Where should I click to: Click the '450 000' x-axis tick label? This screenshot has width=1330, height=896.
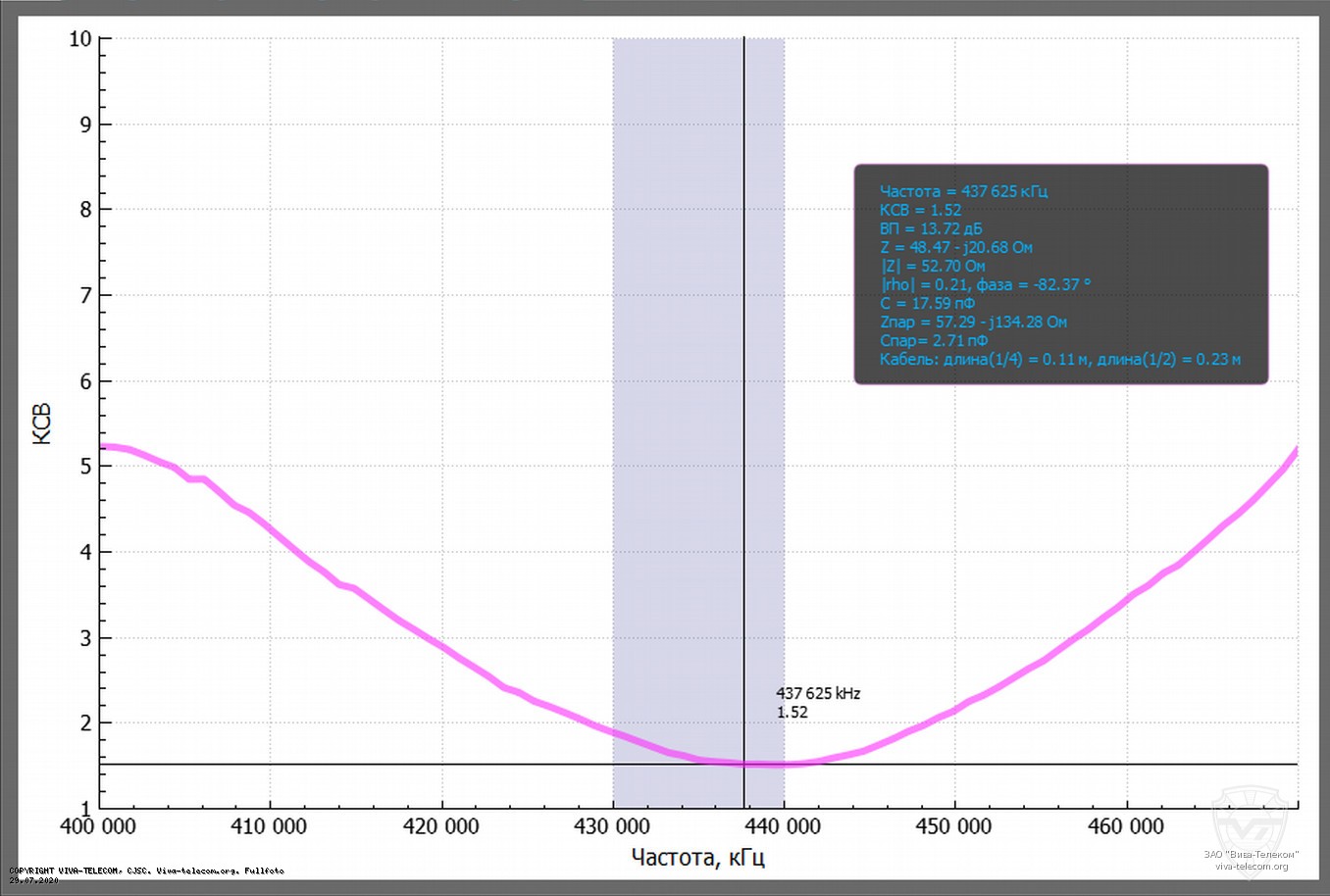coord(953,826)
